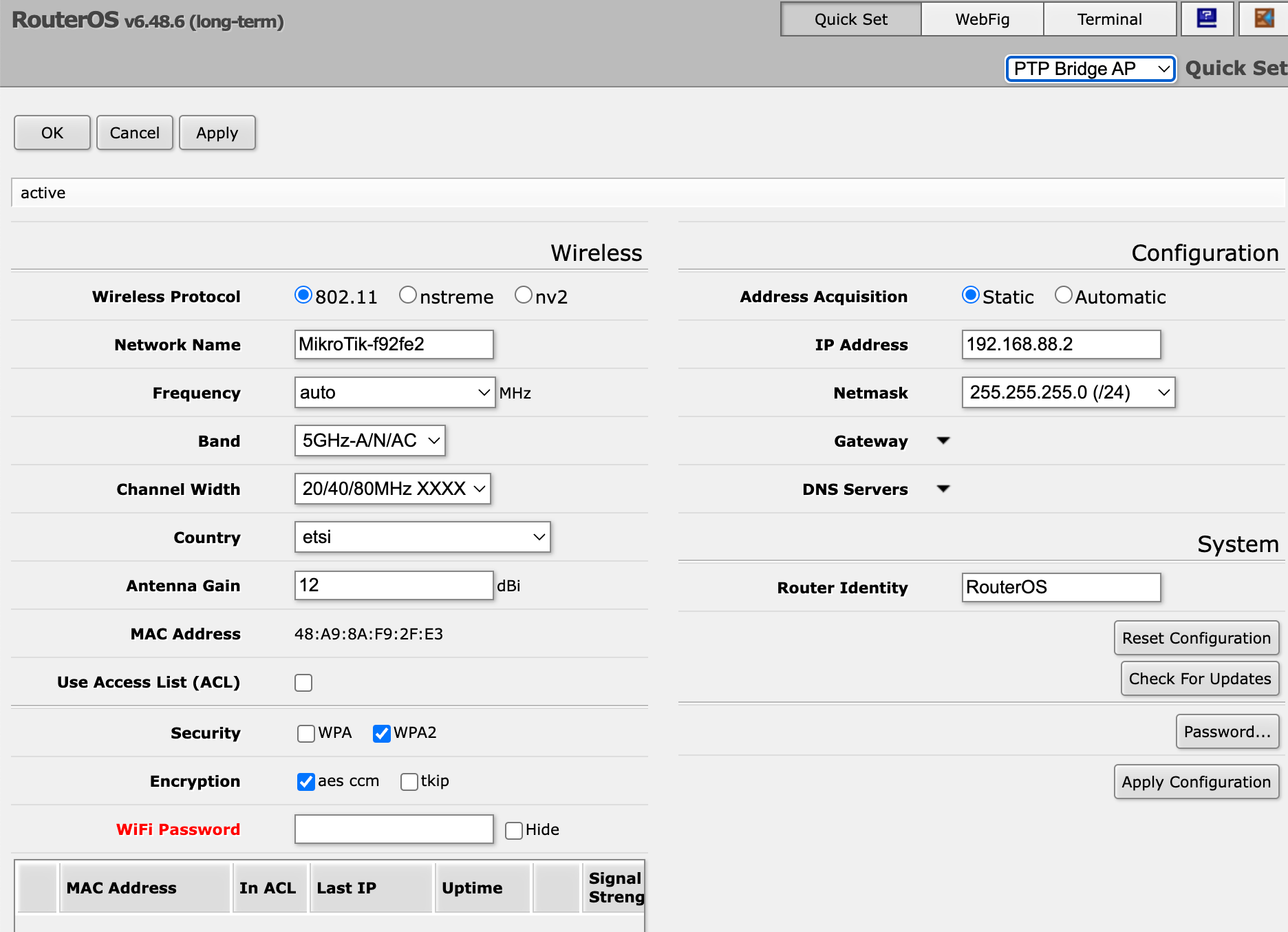The height and width of the screenshot is (932, 1288).
Task: Set Address Acquisition to Static
Action: [x=971, y=295]
